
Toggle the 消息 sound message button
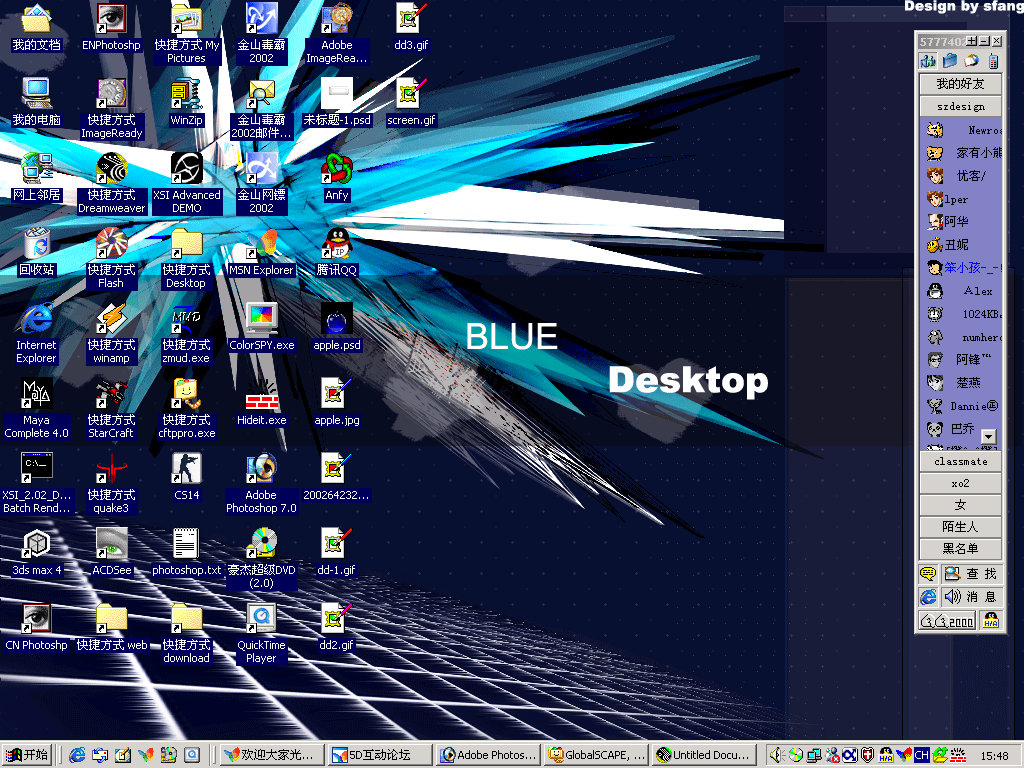tap(970, 597)
